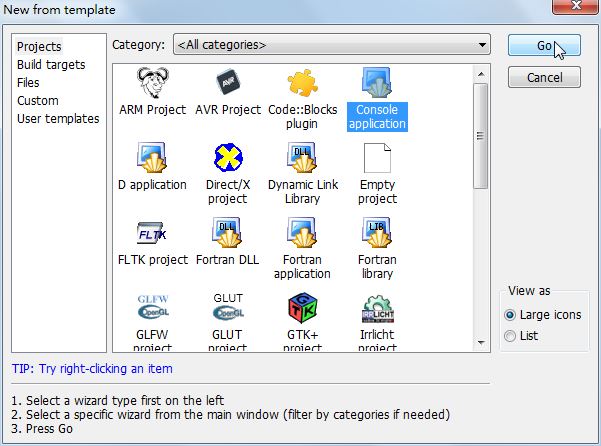Screen dimensions: 601x446
Task: Choose the D application template icon
Action: (153, 159)
